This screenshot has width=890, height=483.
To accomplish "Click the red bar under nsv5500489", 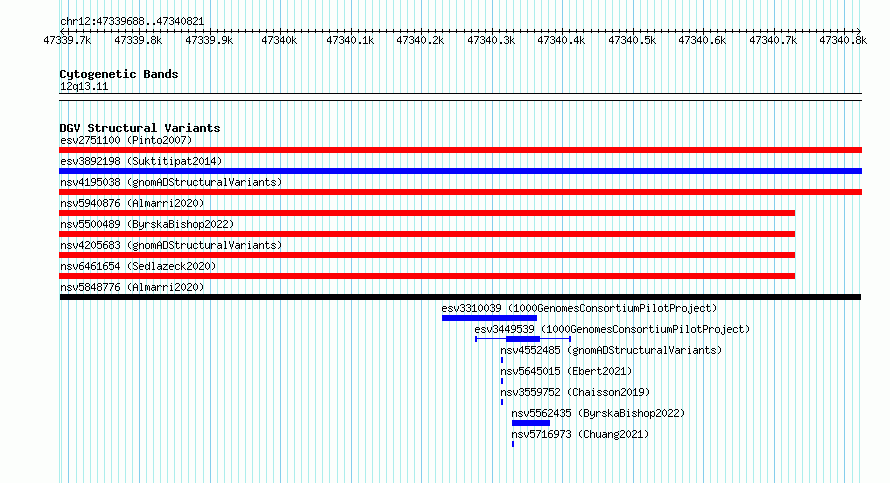I will (x=427, y=234).
